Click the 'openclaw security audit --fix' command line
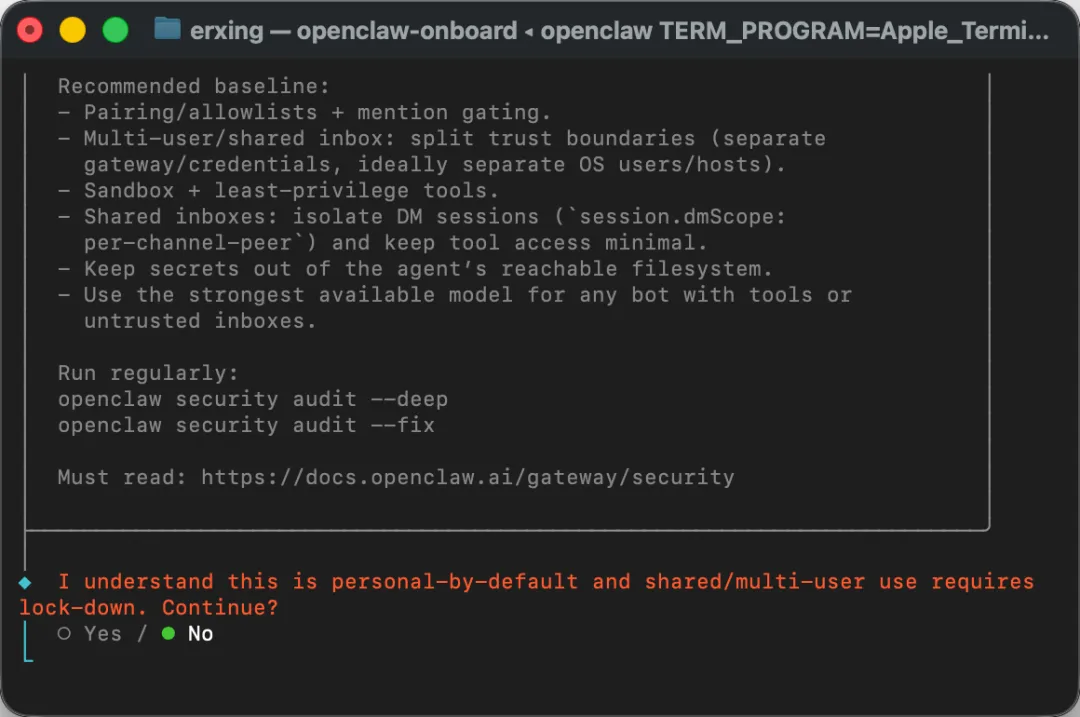The image size is (1080, 717). click(246, 426)
